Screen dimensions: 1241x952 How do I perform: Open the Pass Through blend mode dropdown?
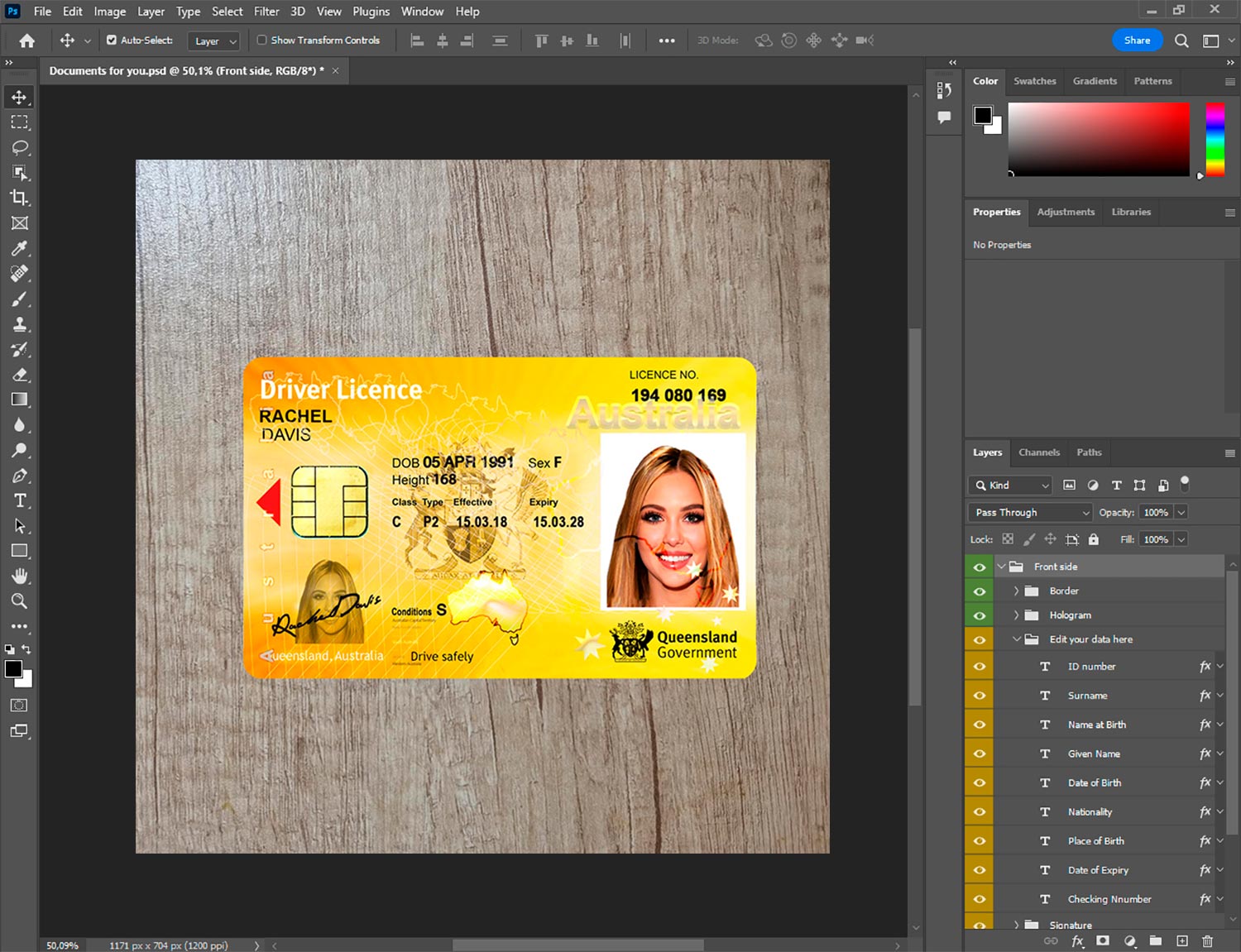pos(1030,513)
